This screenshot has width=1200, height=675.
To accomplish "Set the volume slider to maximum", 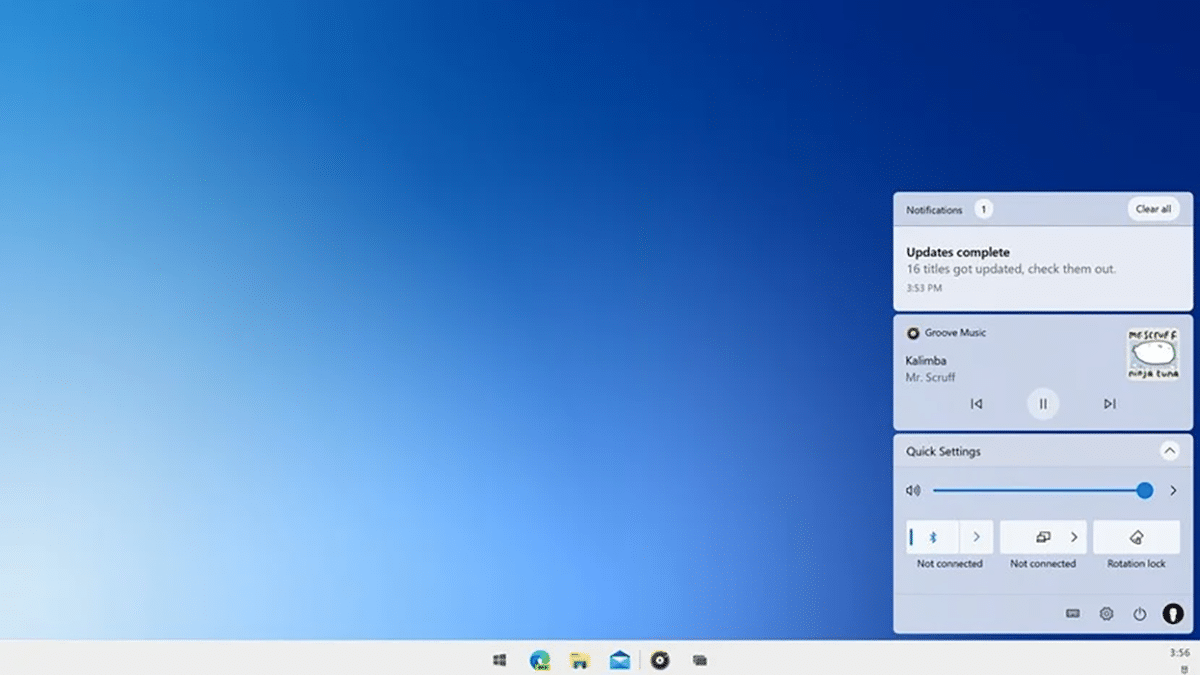I will (1144, 490).
